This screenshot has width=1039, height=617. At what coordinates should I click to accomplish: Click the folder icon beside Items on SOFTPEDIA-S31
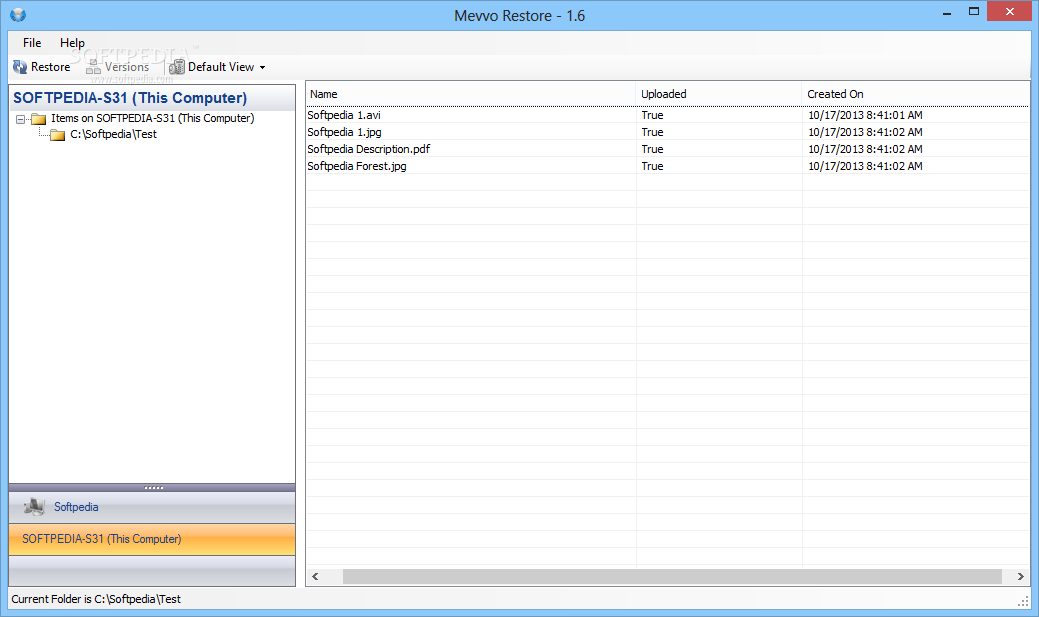click(x=39, y=119)
